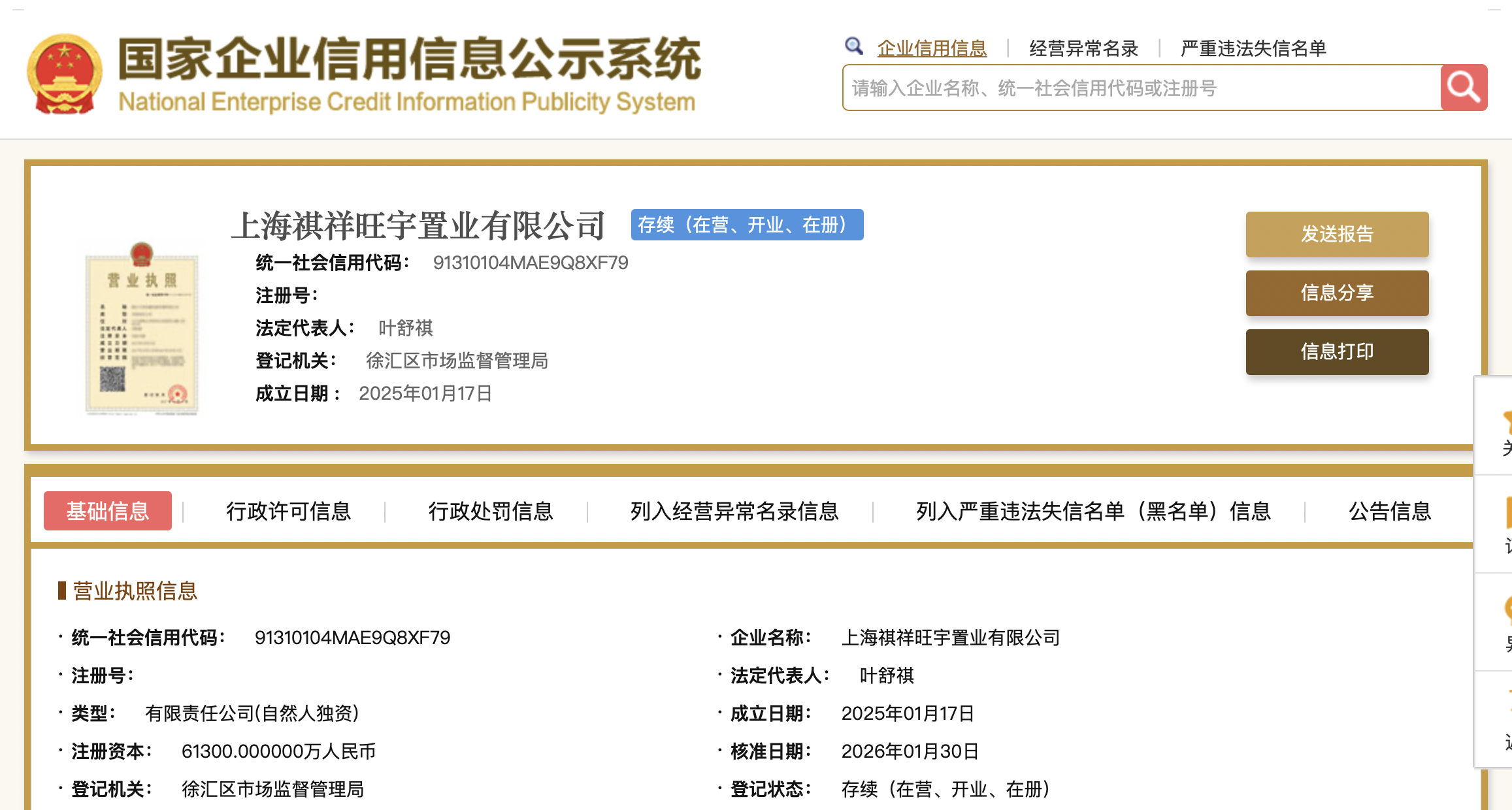Screen dimensions: 1512x810
Task: Click the blue 存续 status badge
Action: [746, 225]
